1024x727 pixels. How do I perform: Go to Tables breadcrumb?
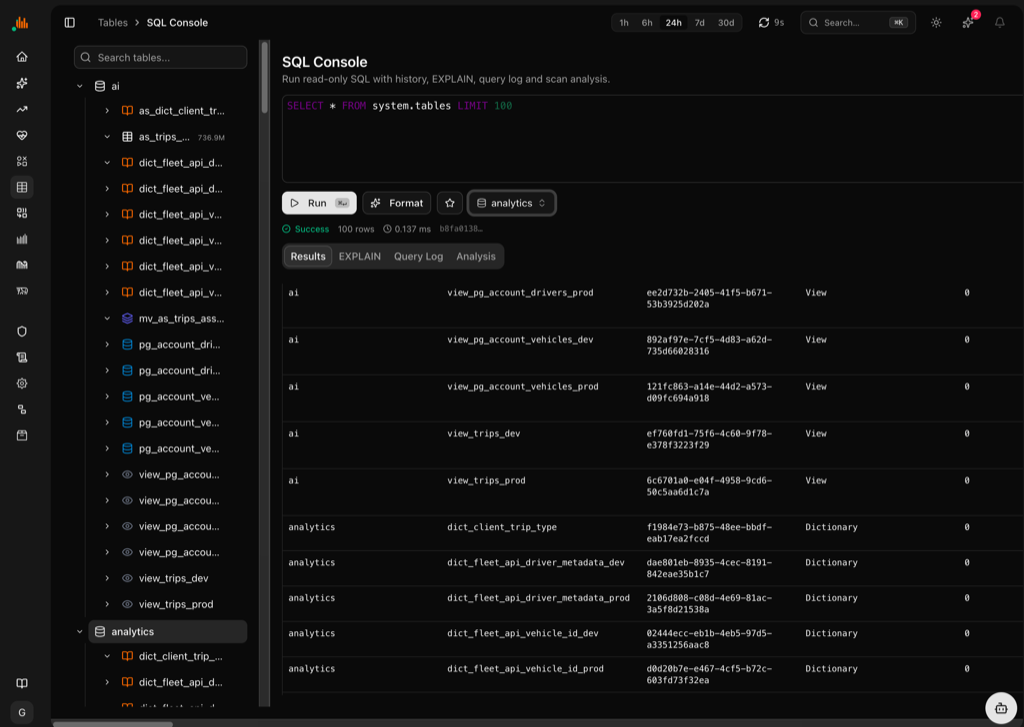coord(112,23)
